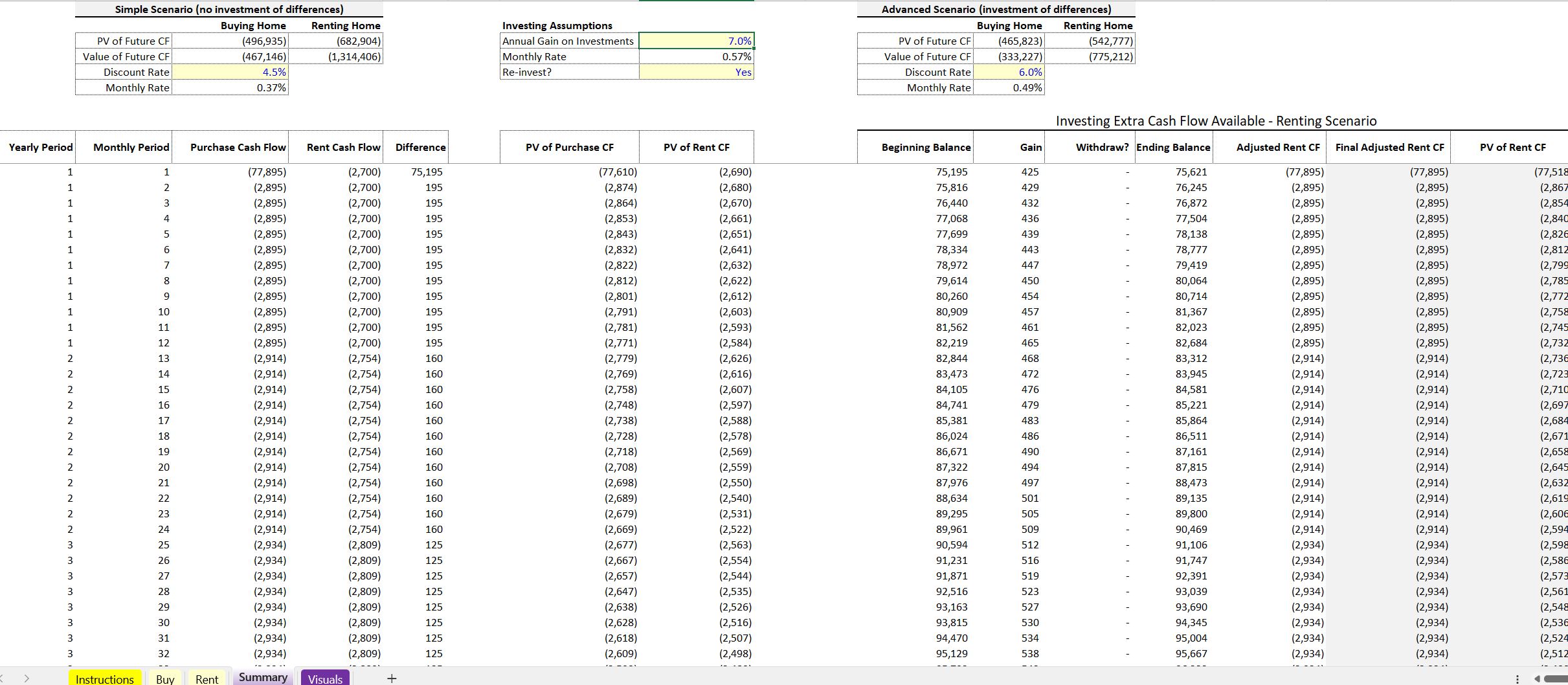Image resolution: width=1568 pixels, height=685 pixels.
Task: Open the Buy sheet tab
Action: [166, 679]
